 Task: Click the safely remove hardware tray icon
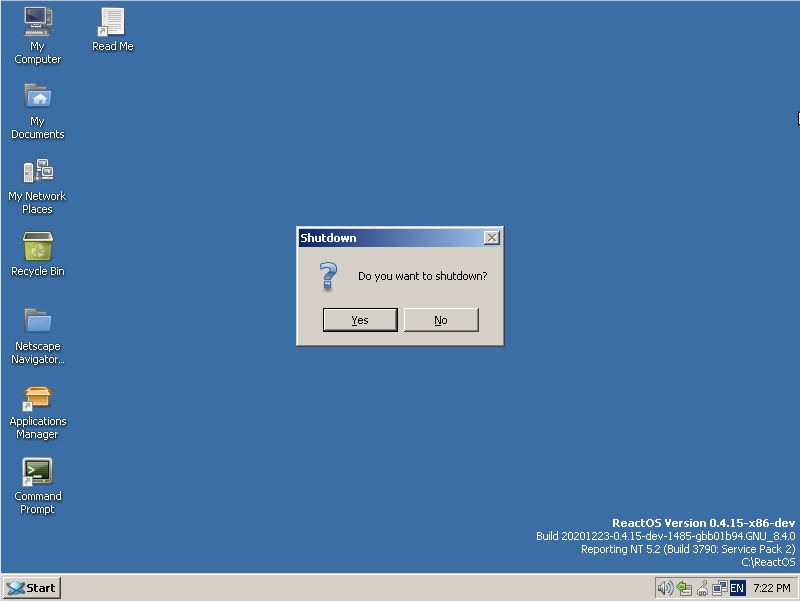(x=684, y=588)
